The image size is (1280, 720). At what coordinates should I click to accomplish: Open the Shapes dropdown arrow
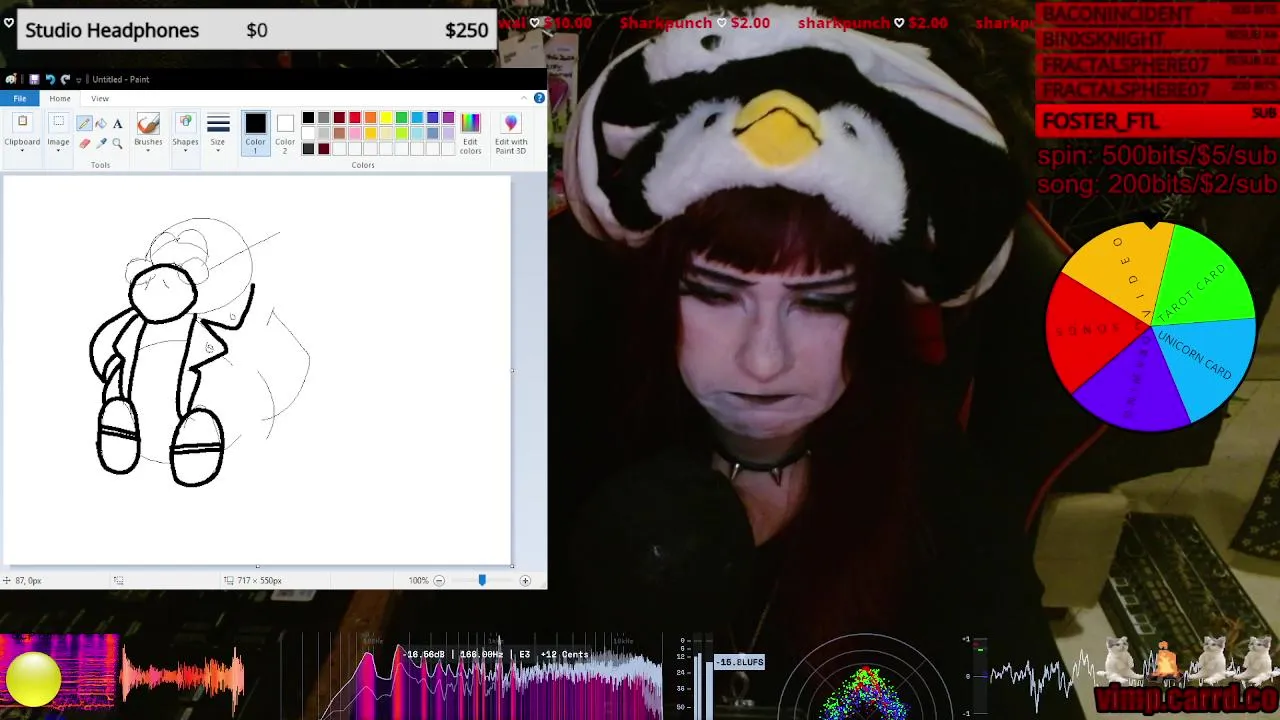[x=185, y=151]
